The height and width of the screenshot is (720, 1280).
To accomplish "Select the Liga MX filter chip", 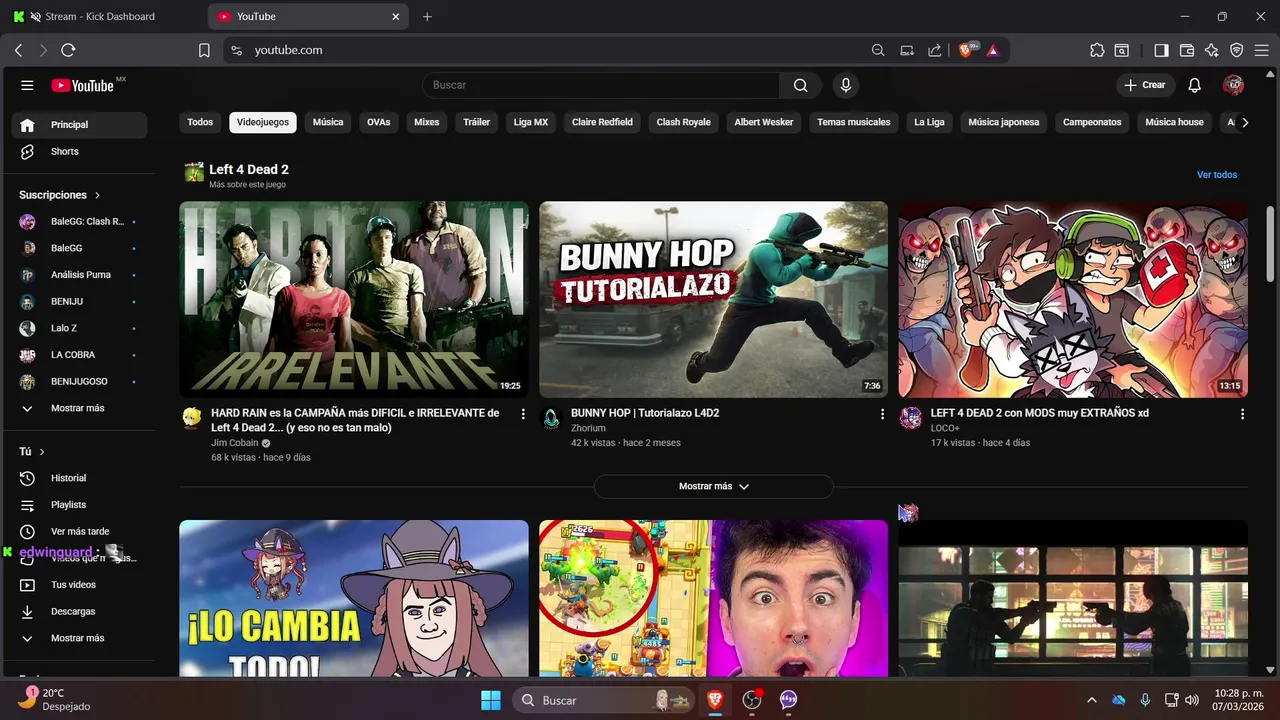I will tap(531, 122).
